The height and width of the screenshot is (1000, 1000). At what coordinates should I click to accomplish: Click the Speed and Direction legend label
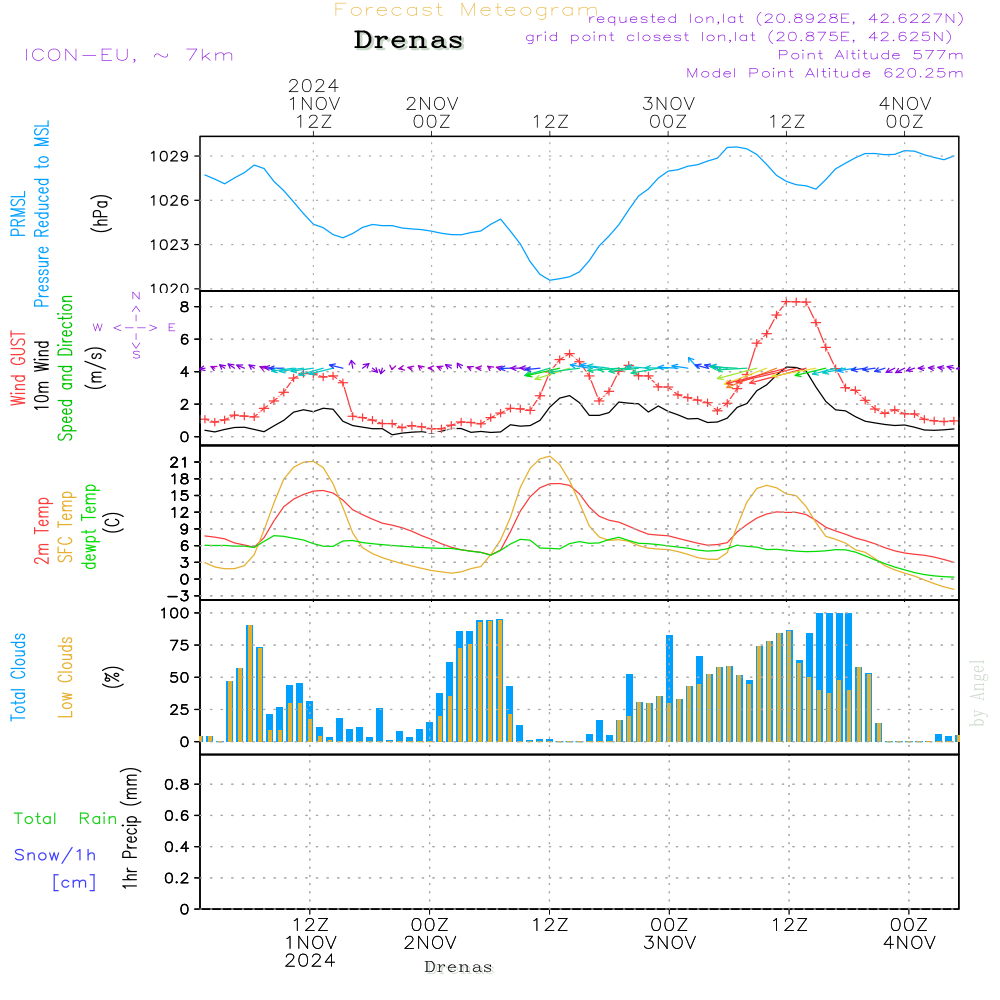click(x=65, y=368)
